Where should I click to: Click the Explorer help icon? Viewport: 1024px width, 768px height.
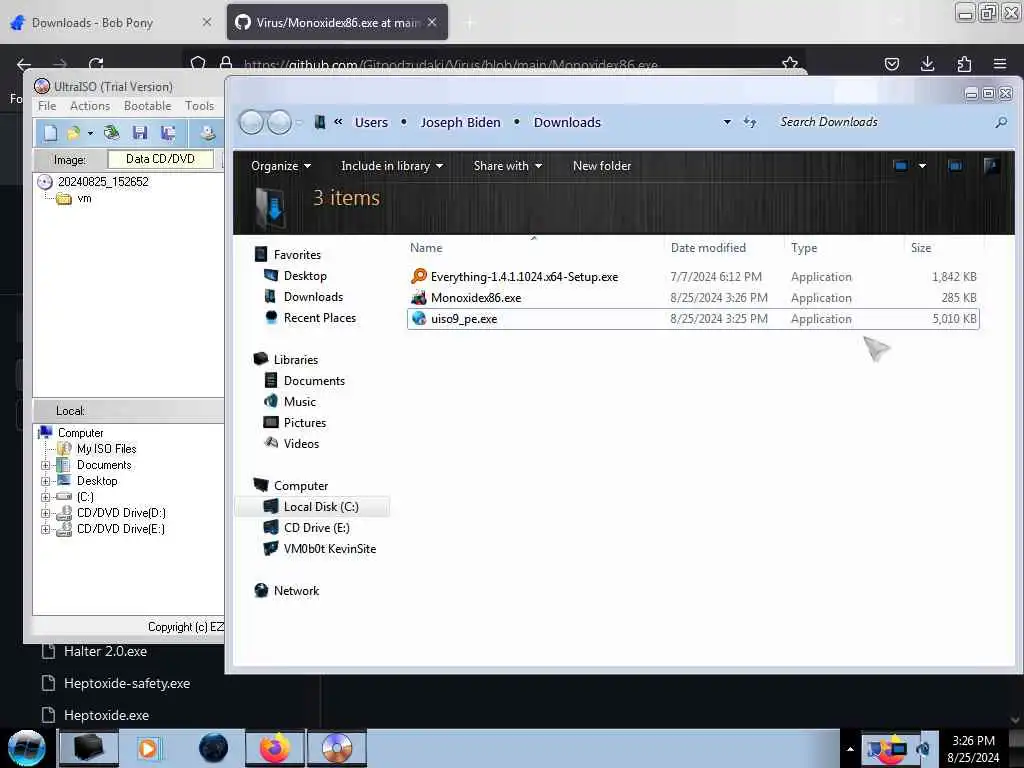click(x=991, y=166)
